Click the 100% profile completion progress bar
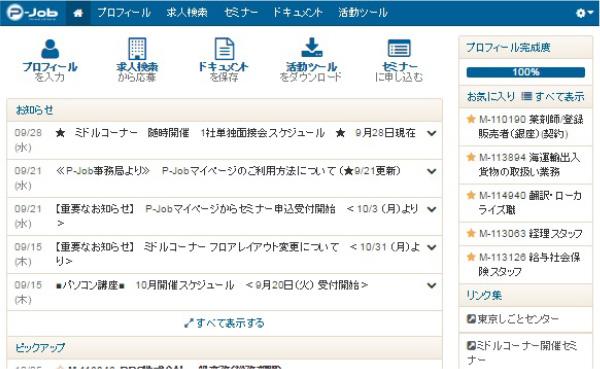 click(x=525, y=72)
